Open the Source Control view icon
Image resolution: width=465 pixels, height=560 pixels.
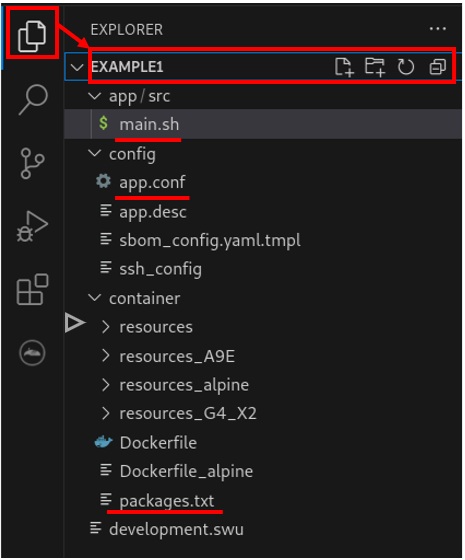point(32,163)
